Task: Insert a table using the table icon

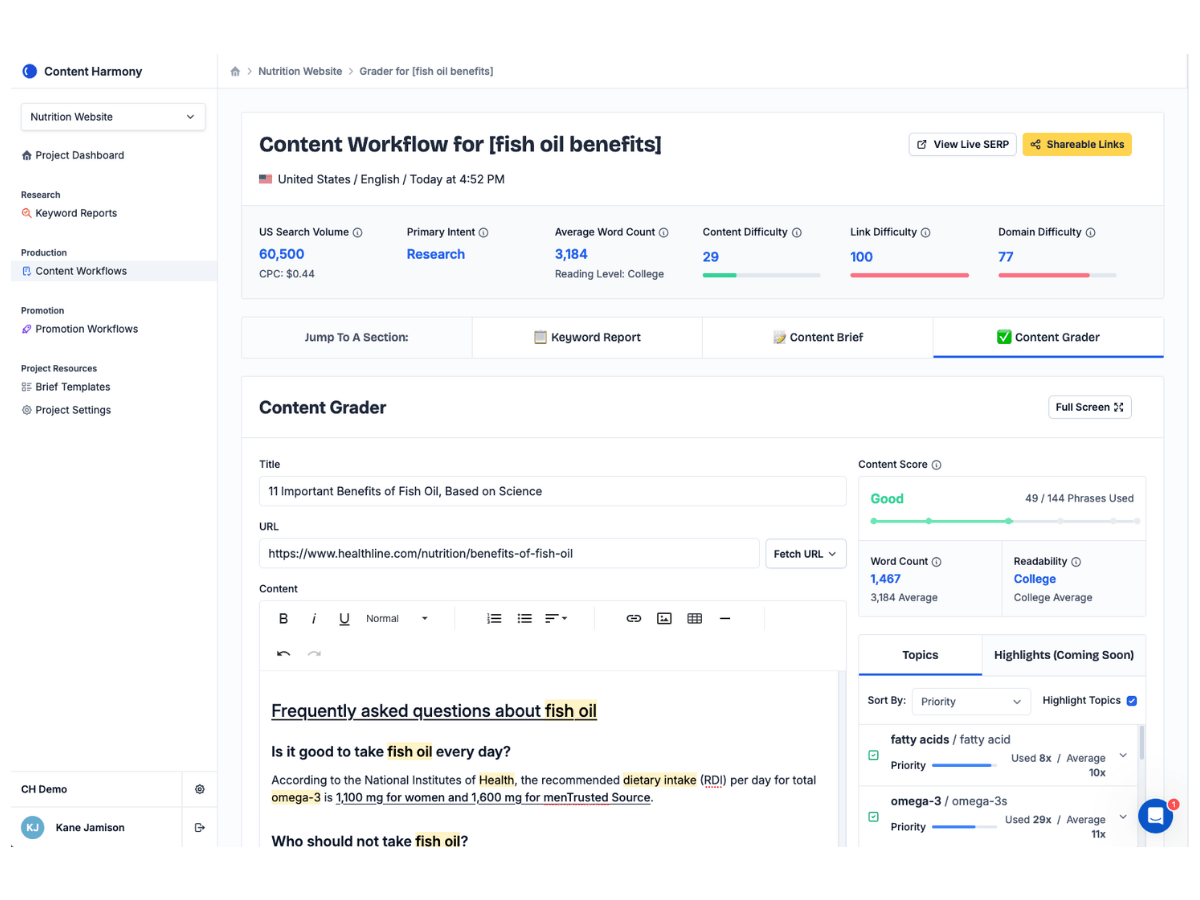Action: pyautogui.click(x=694, y=618)
